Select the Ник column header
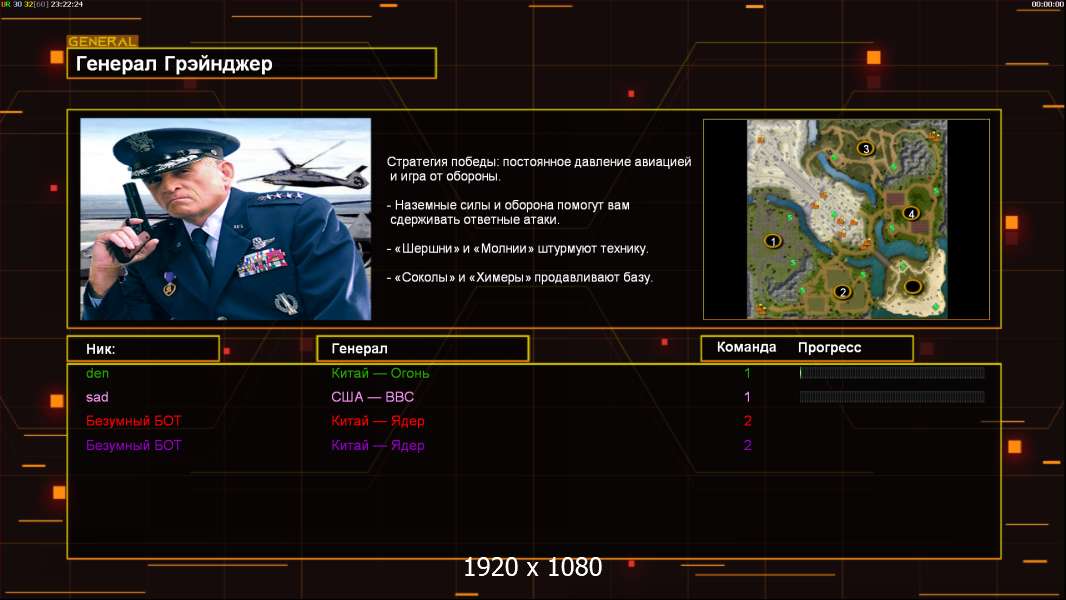This screenshot has width=1066, height=600. [142, 348]
